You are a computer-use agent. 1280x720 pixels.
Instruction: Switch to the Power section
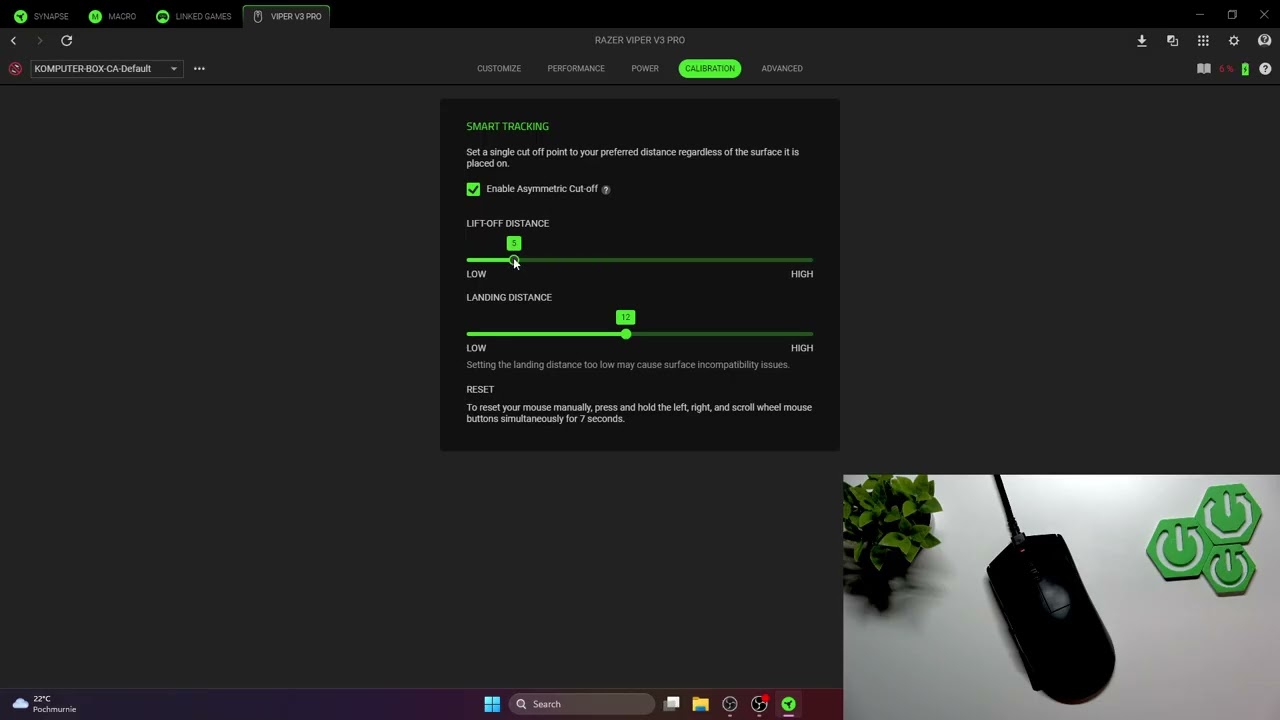645,69
